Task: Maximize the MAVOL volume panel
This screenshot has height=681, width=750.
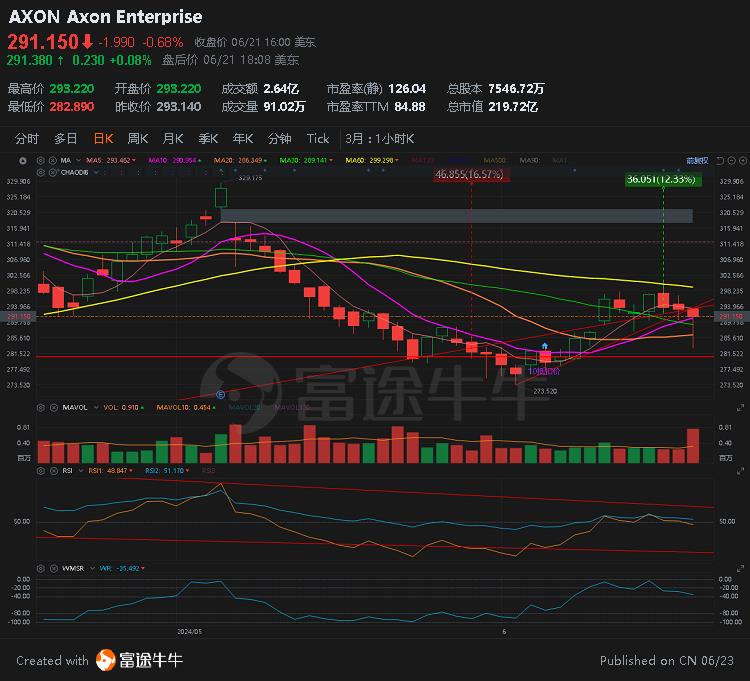Action: 740,407
